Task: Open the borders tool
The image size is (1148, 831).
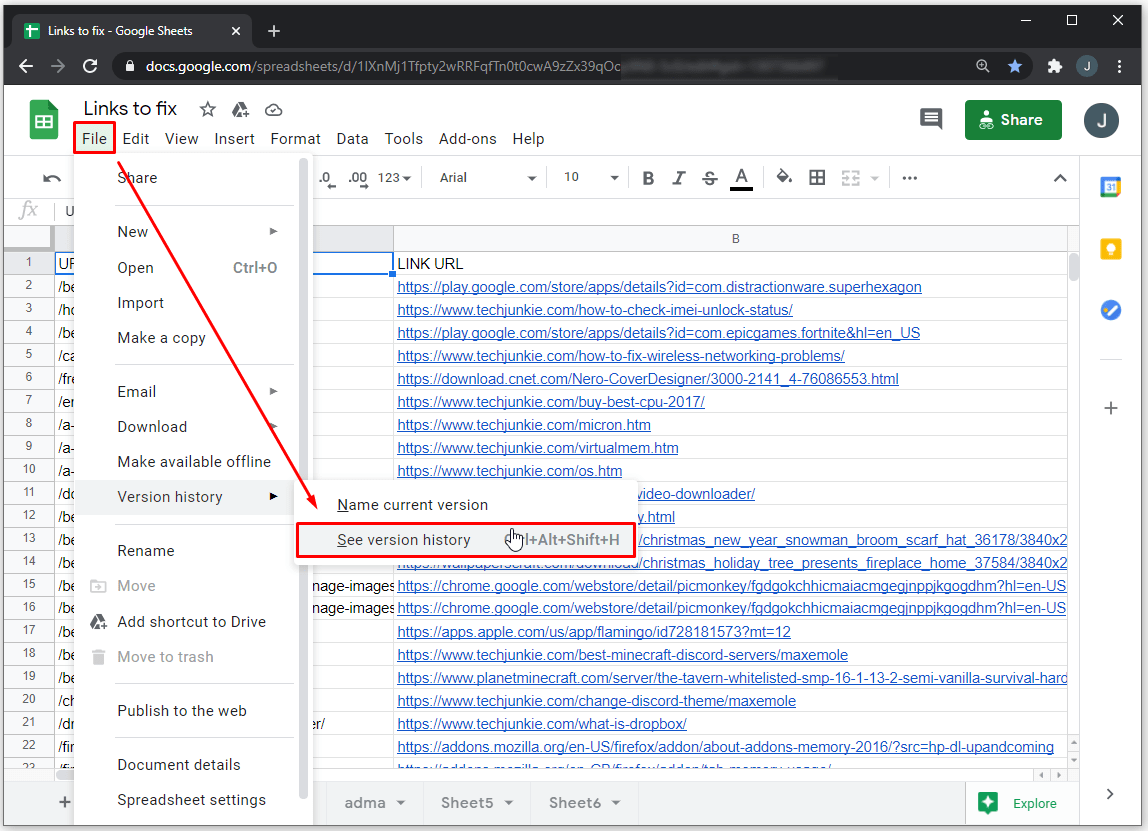Action: coord(817,178)
